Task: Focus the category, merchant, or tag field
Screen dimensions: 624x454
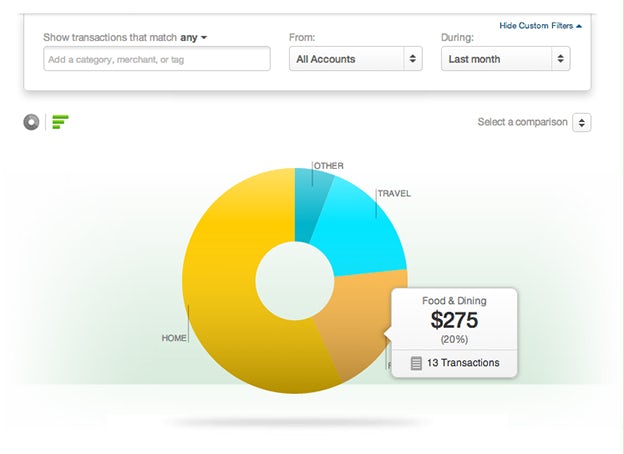Action: tap(157, 59)
